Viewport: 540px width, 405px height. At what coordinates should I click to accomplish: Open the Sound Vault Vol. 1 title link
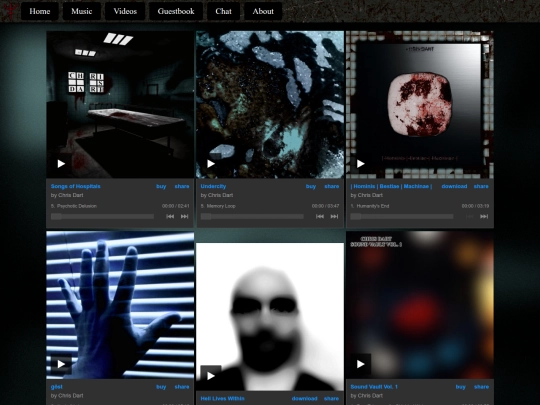tap(374, 387)
